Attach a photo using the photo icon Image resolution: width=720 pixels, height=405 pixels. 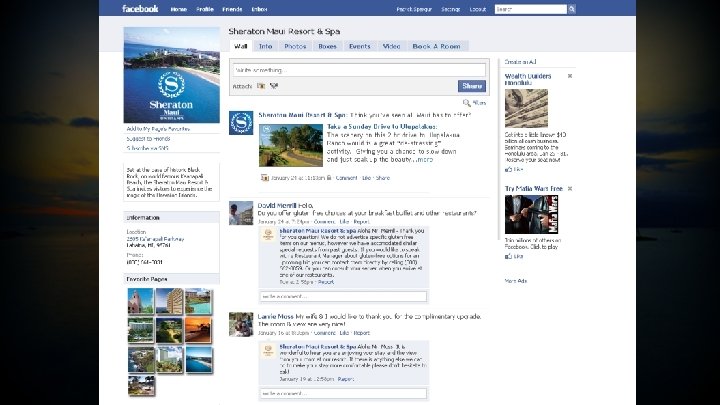261,86
